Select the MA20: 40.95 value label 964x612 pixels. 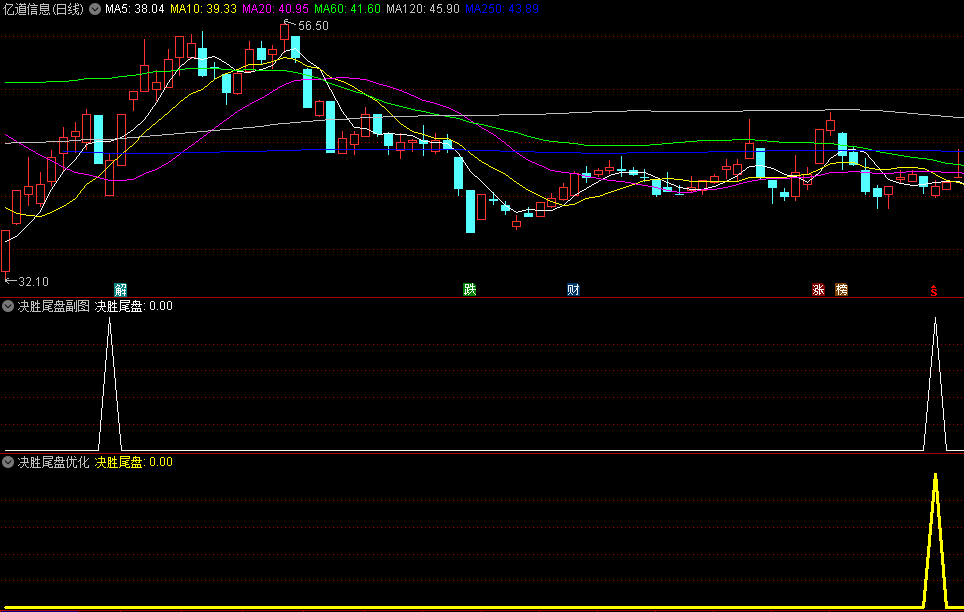coord(275,9)
